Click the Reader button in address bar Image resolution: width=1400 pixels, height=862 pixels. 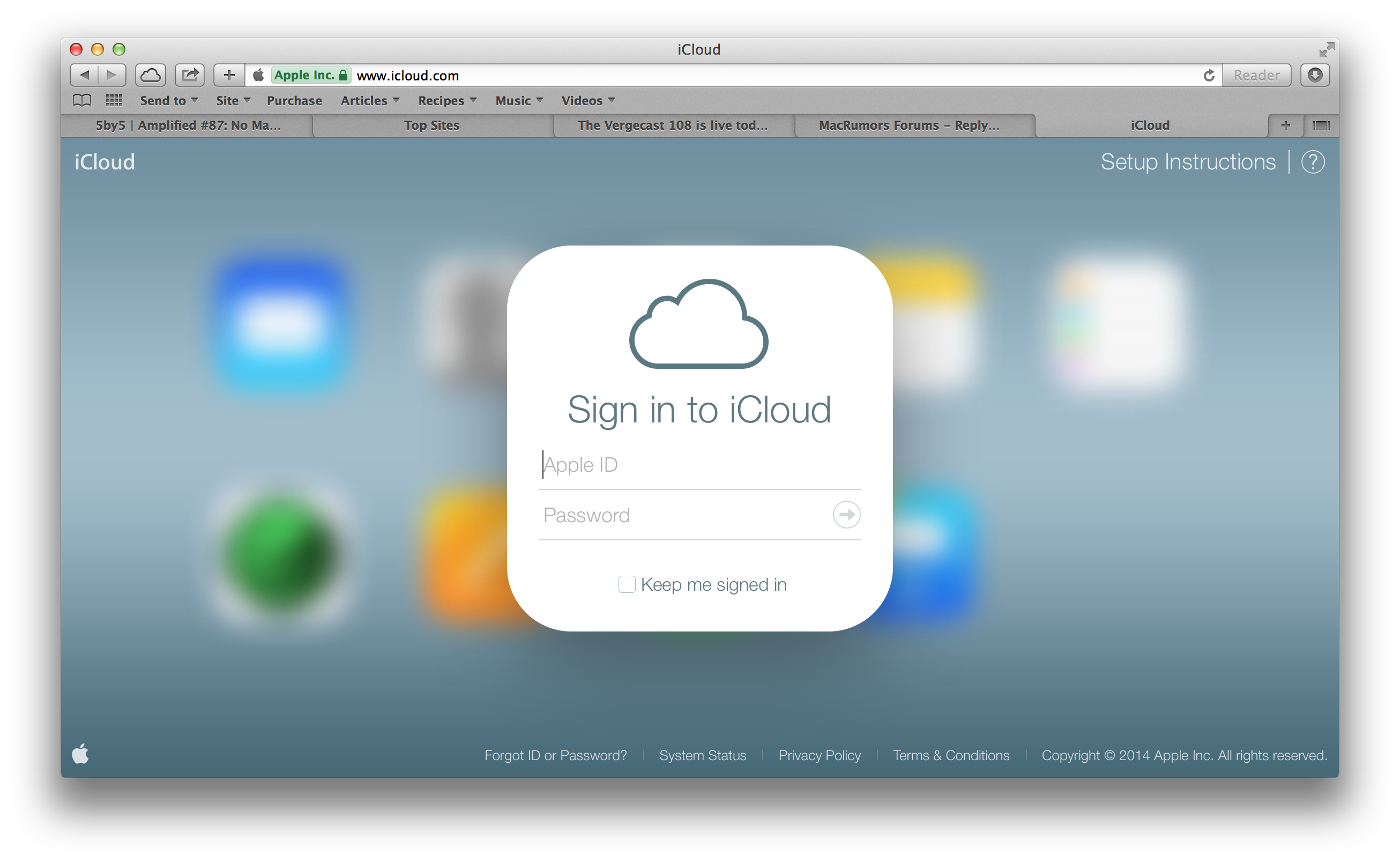(x=1256, y=75)
